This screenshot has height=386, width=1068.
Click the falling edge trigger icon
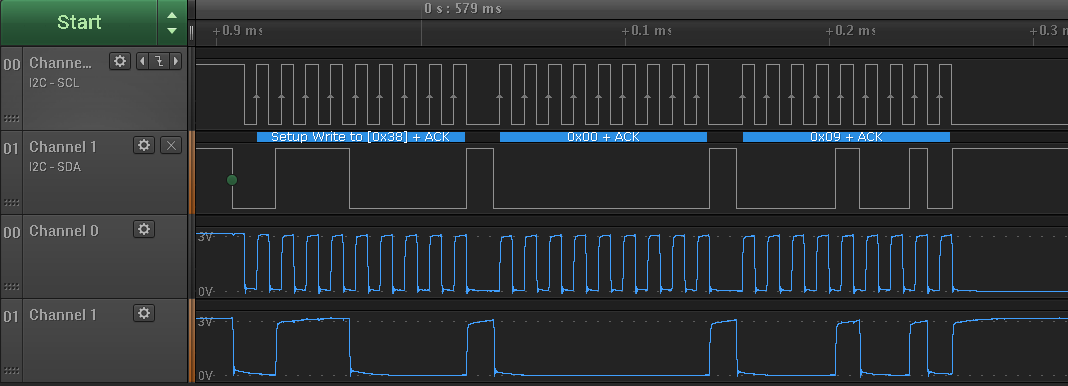(x=159, y=61)
